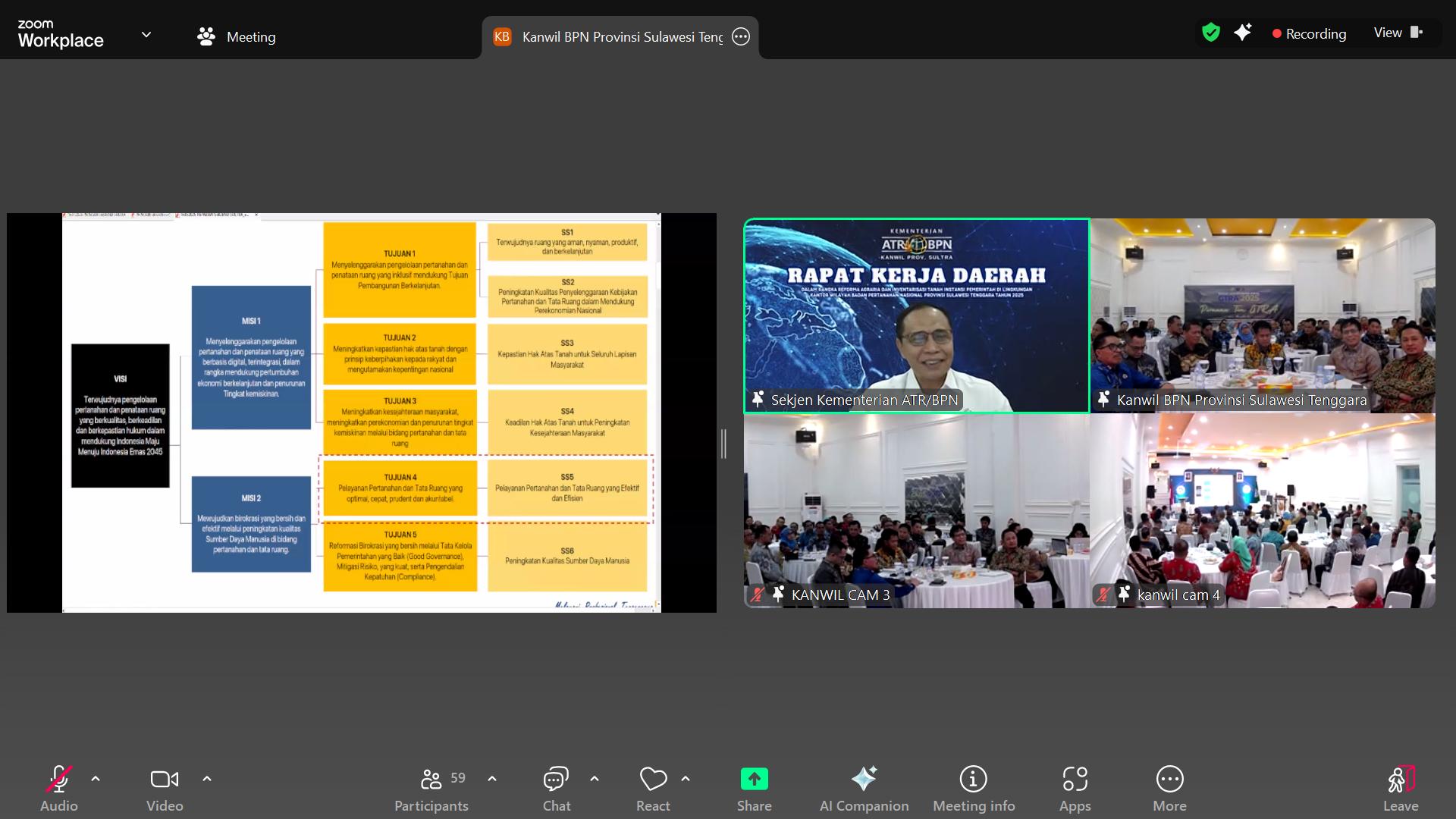This screenshot has height=819, width=1456.
Task: Click the green encryption shield icon
Action: (1211, 33)
